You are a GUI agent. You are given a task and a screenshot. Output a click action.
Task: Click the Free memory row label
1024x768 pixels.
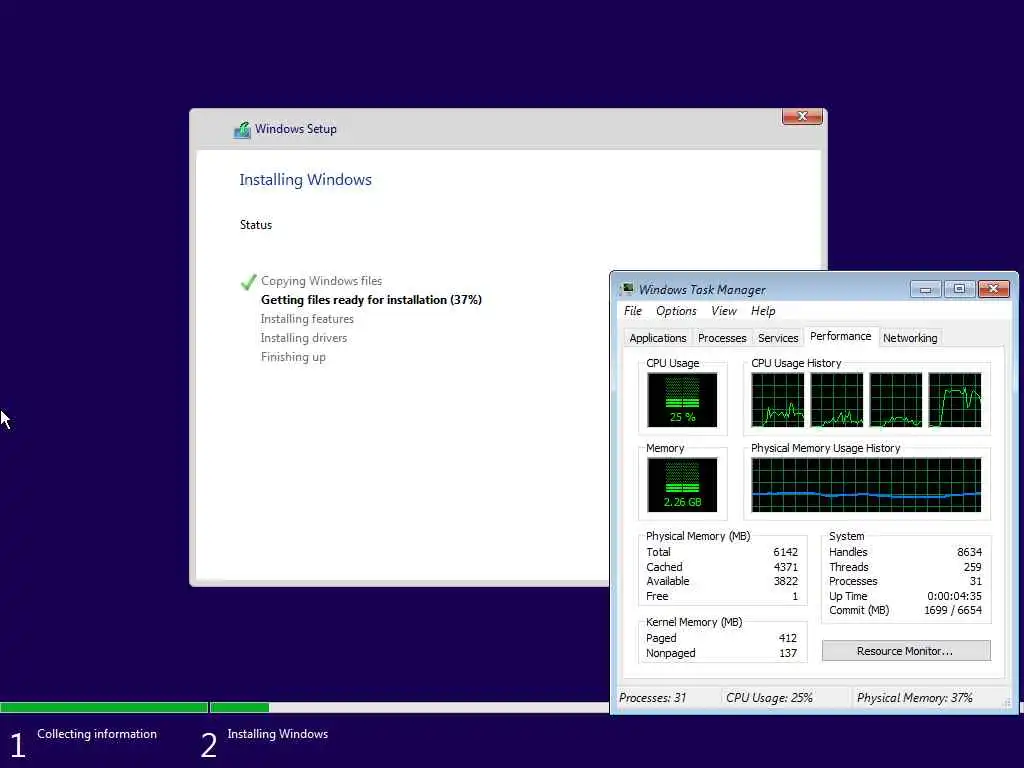657,596
